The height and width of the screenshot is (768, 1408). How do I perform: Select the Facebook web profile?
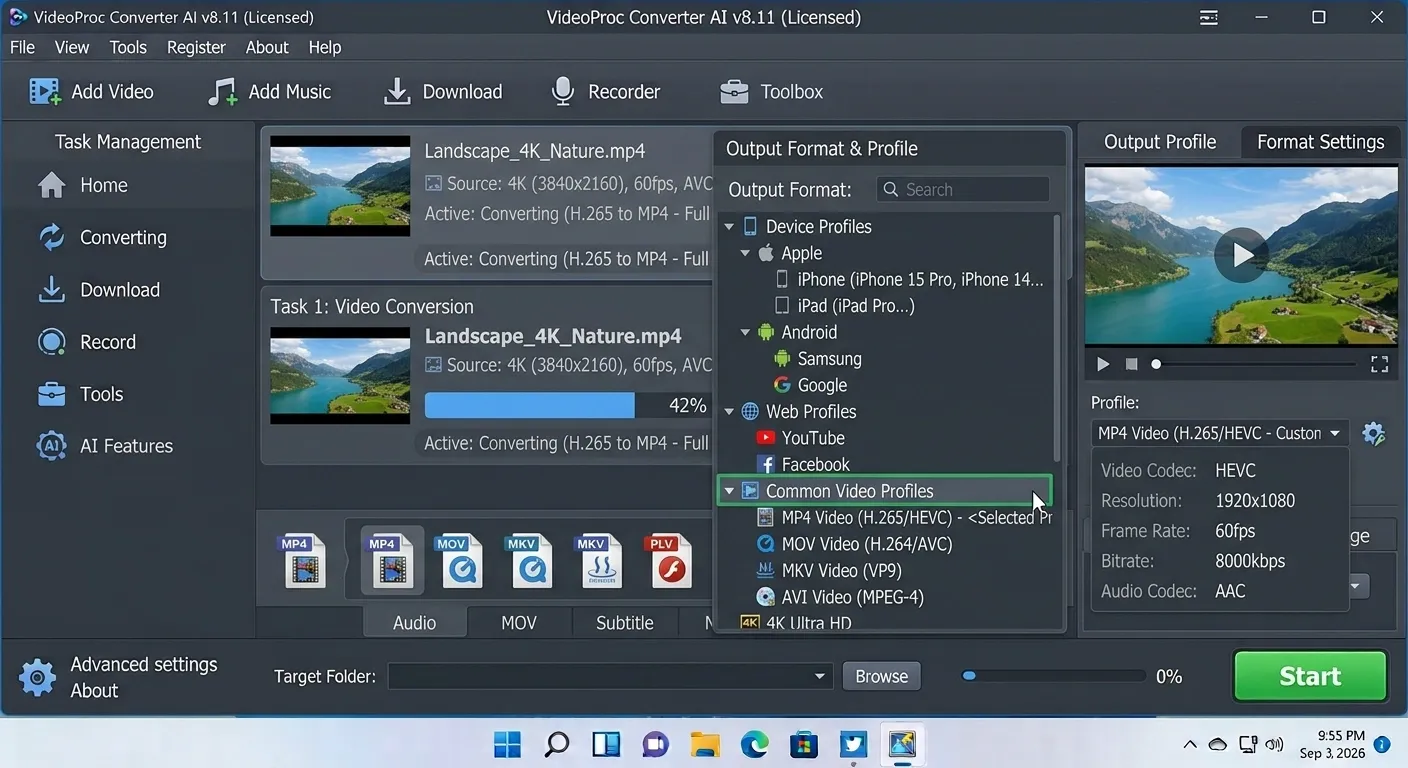(803, 464)
